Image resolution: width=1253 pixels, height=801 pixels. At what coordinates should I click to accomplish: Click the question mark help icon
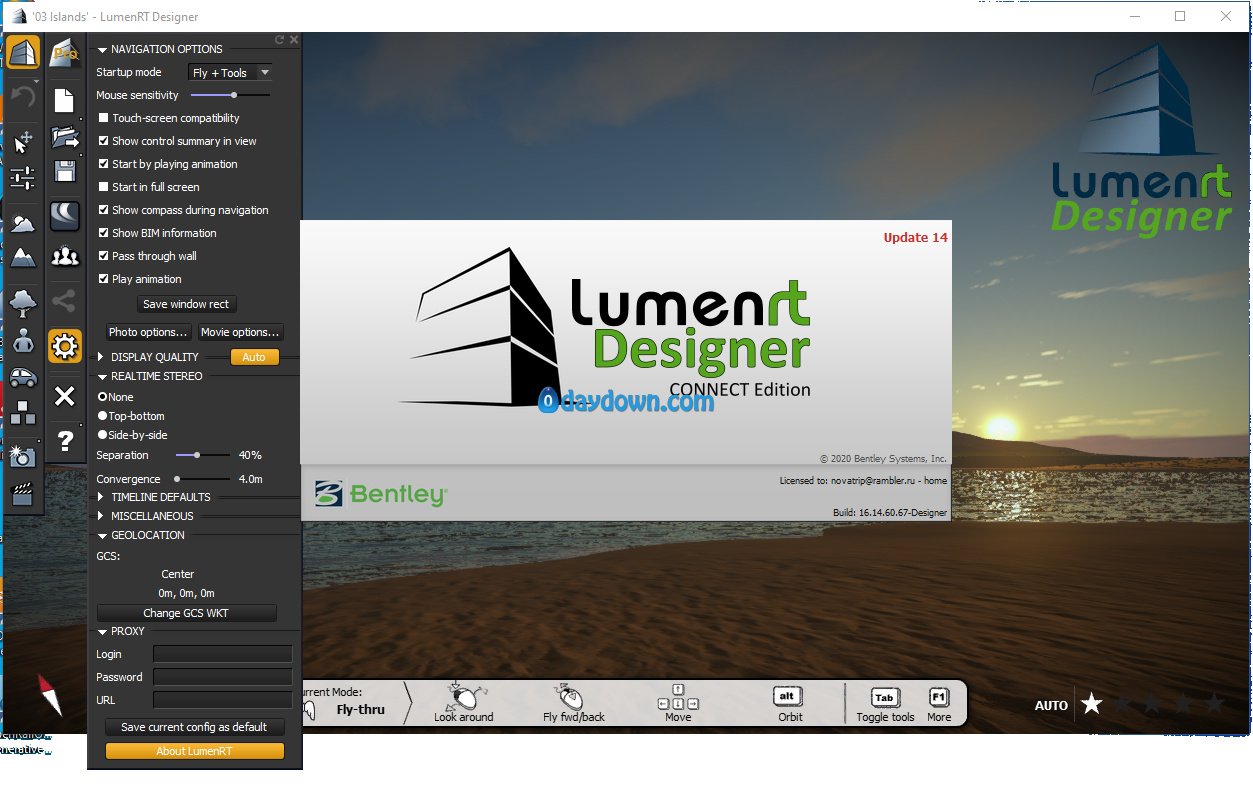click(x=65, y=441)
